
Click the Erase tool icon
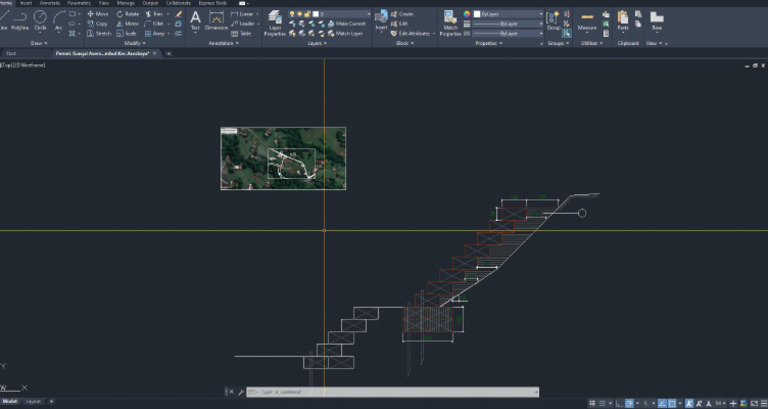pos(178,14)
